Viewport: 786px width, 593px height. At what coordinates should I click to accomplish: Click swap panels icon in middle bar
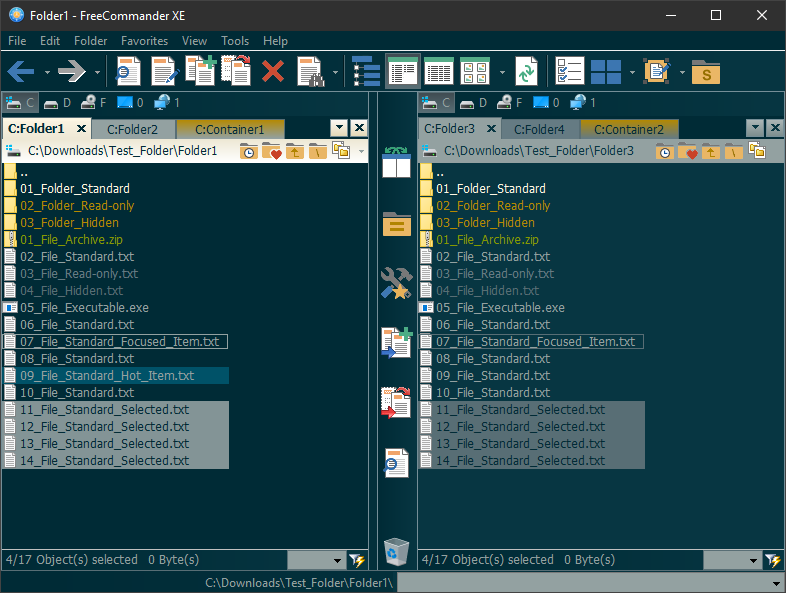(396, 162)
